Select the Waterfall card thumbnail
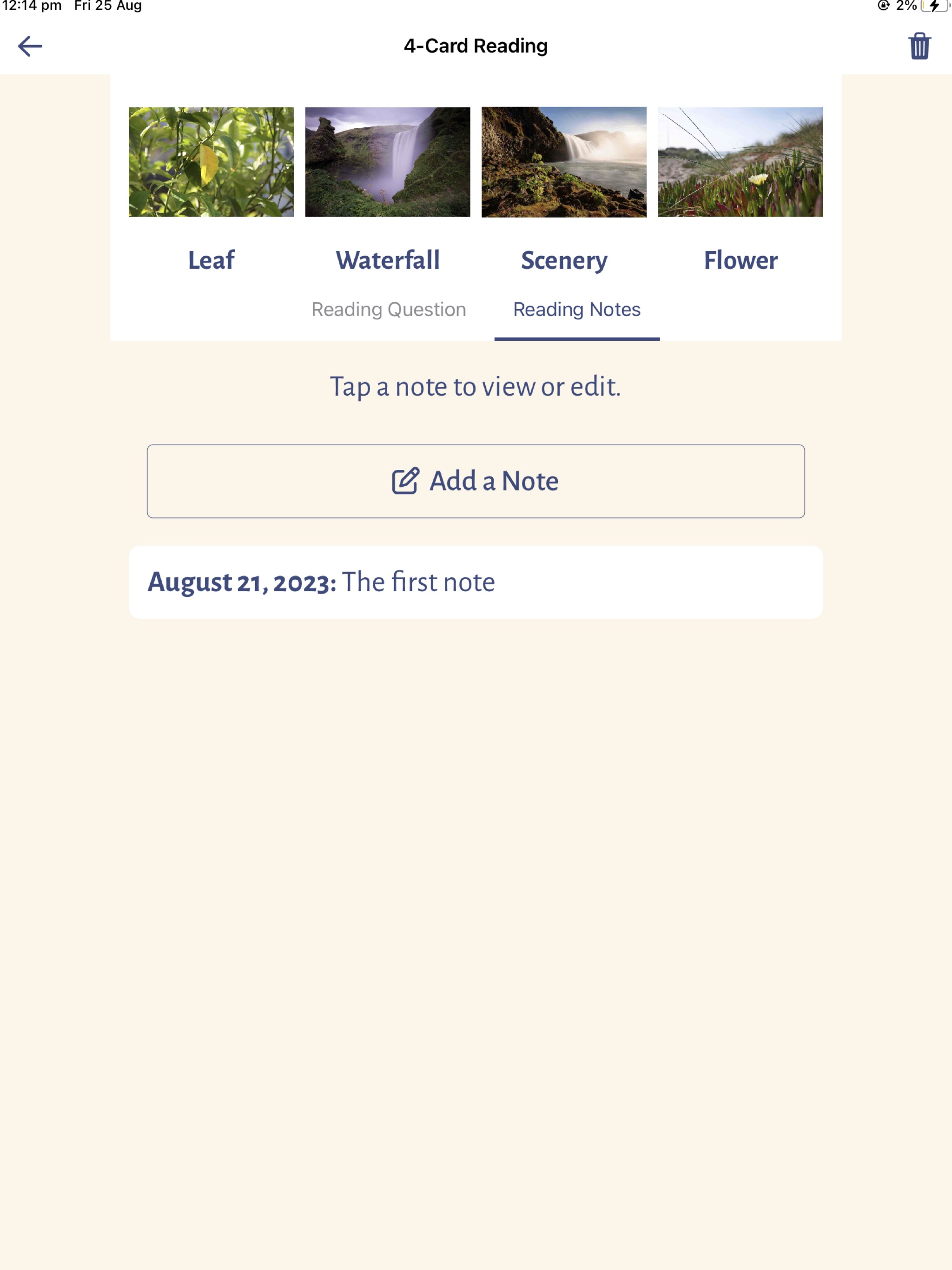 387,161
